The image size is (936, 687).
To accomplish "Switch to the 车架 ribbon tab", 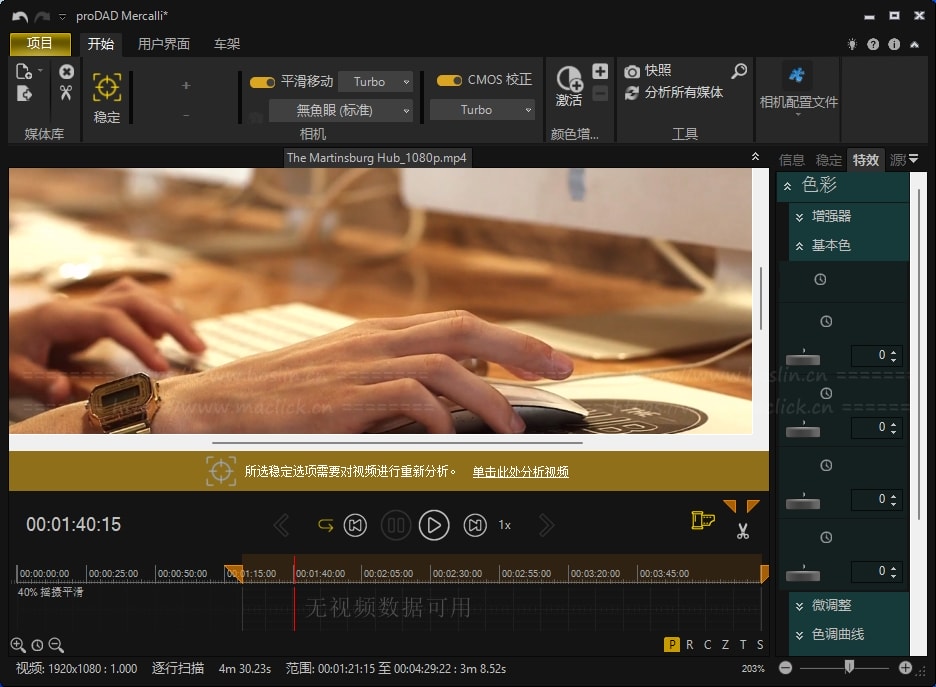I will pyautogui.click(x=227, y=44).
